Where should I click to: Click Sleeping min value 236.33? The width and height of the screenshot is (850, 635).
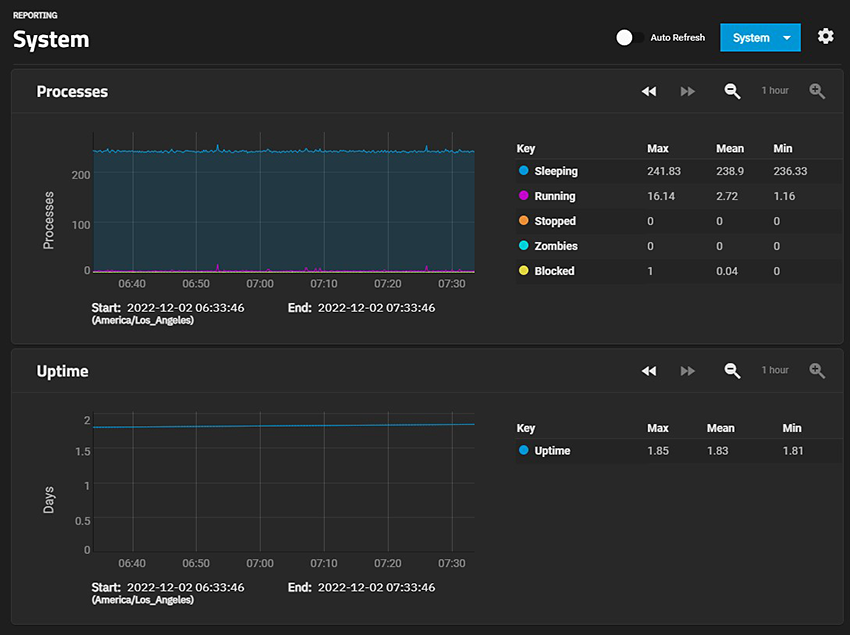point(790,171)
